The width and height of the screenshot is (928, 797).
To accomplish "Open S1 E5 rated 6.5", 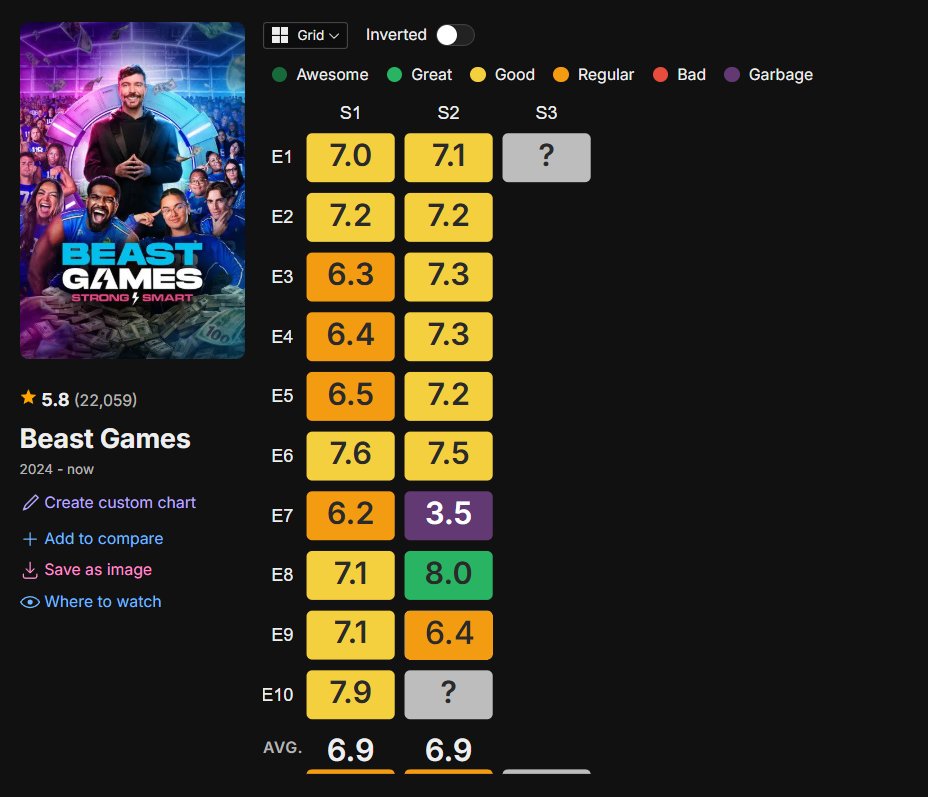I will (350, 396).
